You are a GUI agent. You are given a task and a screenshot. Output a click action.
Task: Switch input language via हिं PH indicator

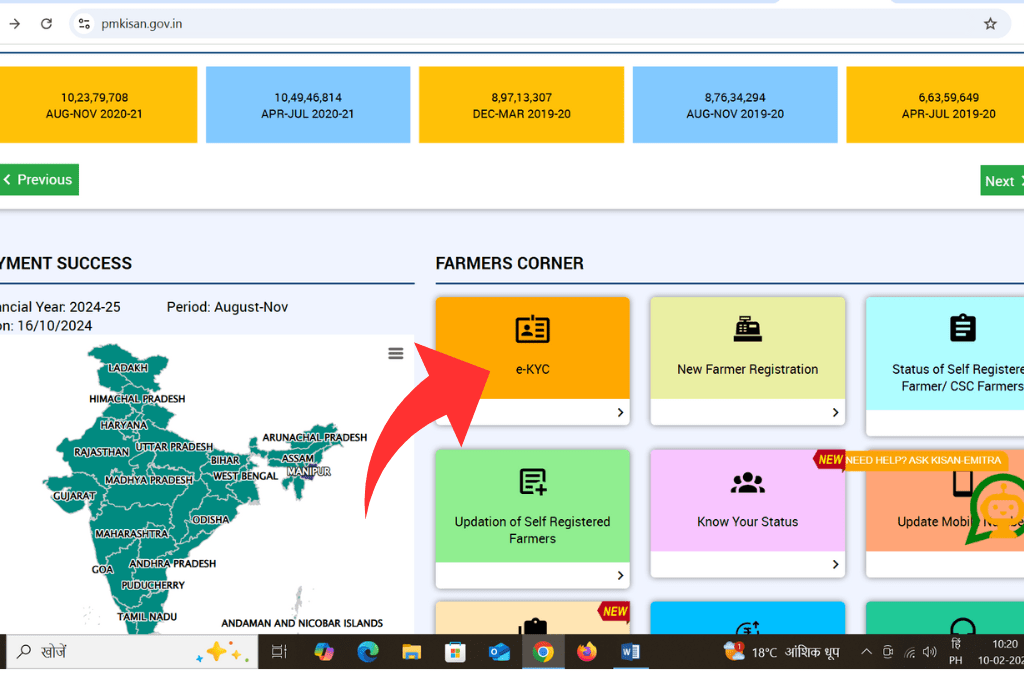coord(955,652)
